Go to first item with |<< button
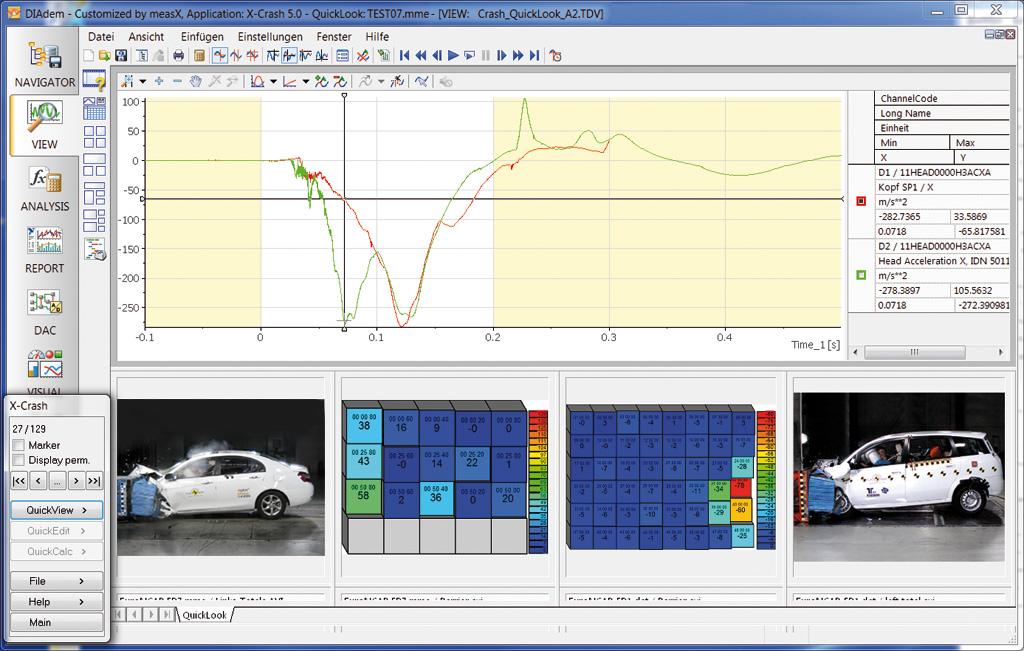The height and width of the screenshot is (651, 1024). tap(19, 481)
